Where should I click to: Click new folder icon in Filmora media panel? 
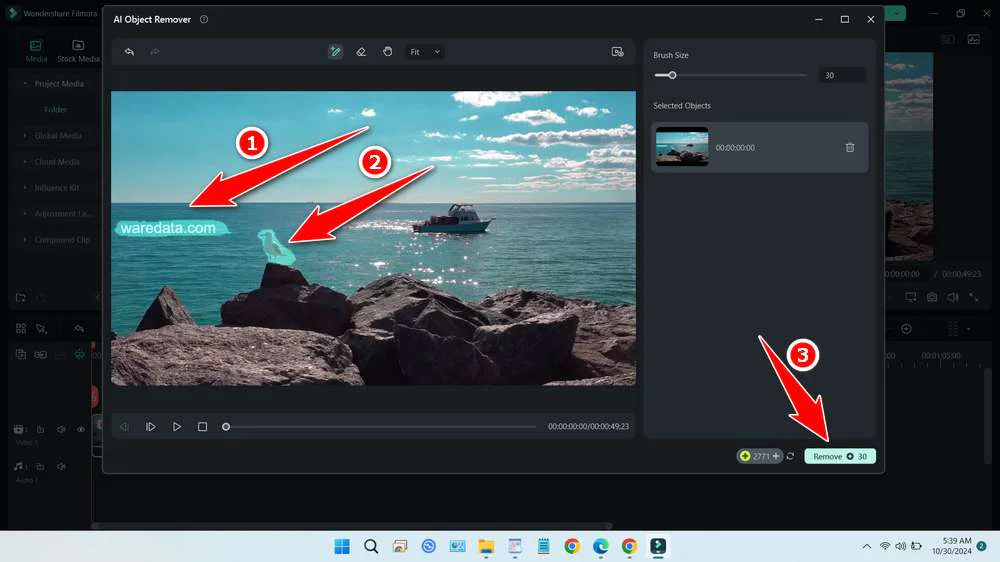(x=20, y=297)
